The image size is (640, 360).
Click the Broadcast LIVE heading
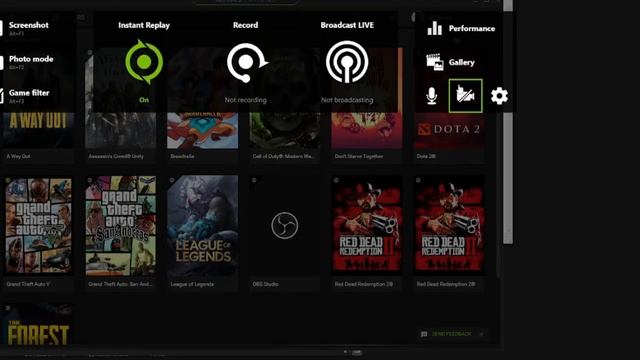pyautogui.click(x=347, y=25)
